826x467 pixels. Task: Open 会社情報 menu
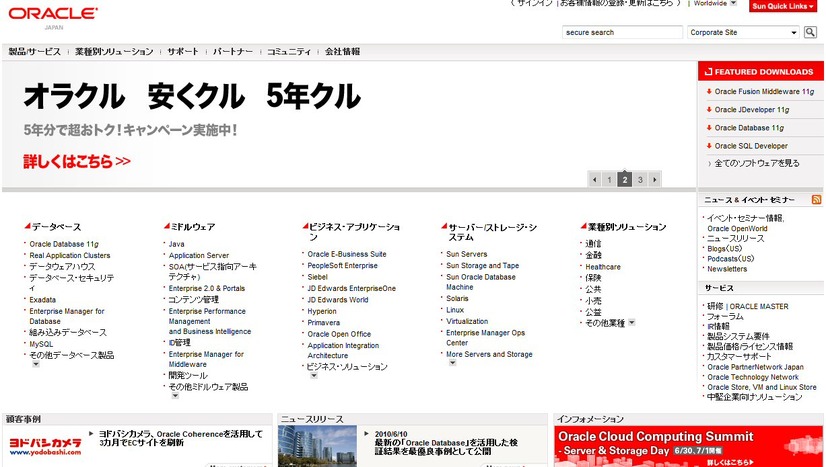tap(342, 52)
